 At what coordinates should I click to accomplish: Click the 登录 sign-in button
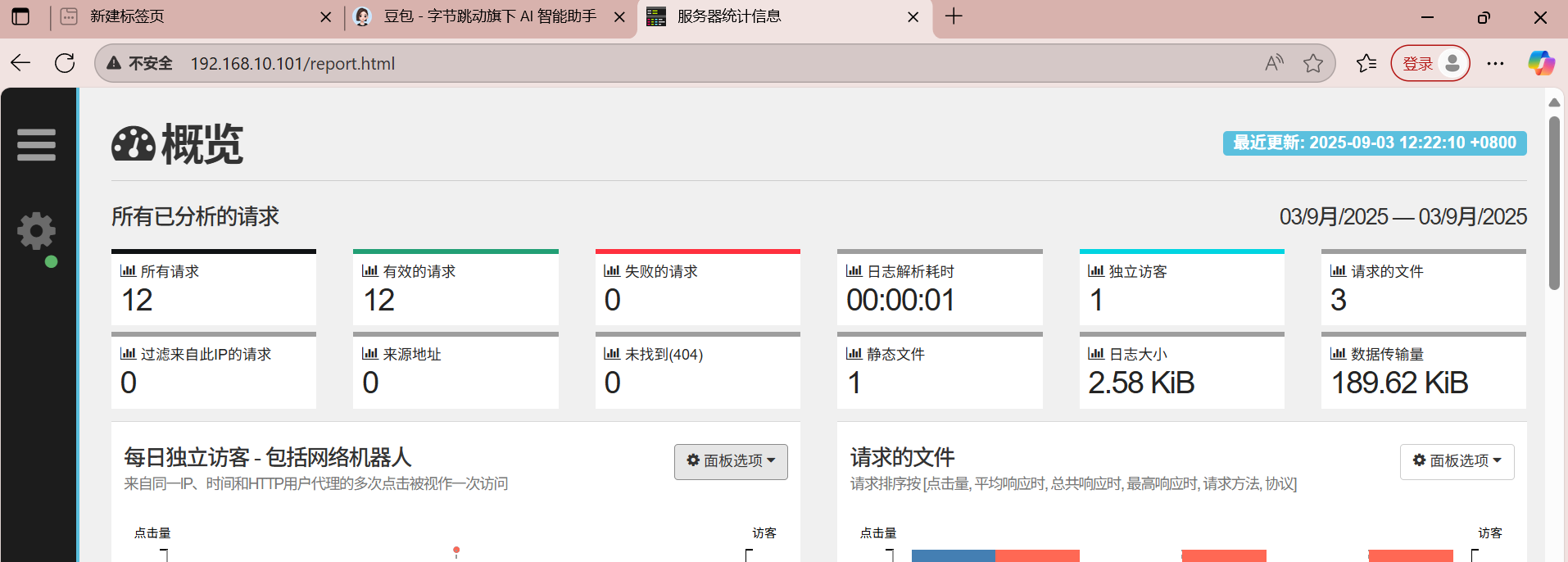(x=1430, y=63)
